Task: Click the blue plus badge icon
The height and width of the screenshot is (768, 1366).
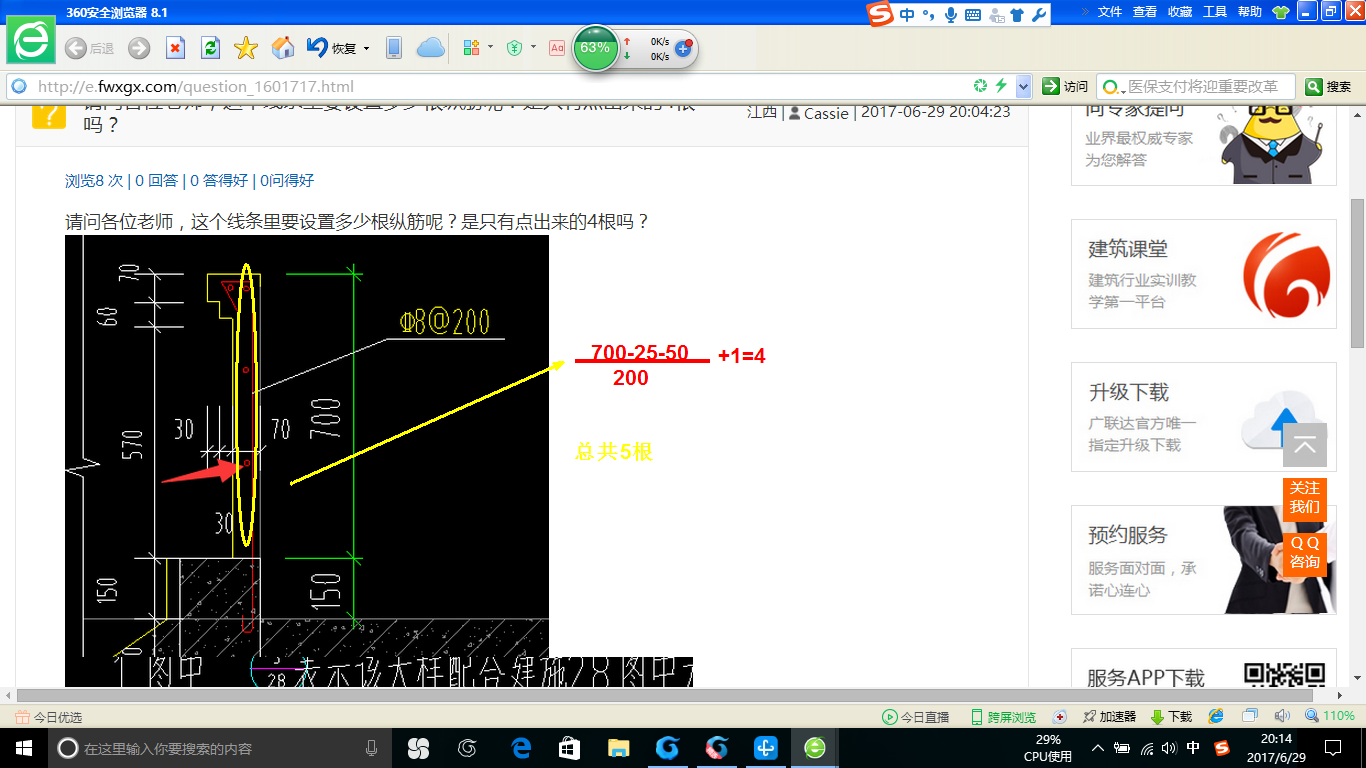Action: tap(684, 48)
